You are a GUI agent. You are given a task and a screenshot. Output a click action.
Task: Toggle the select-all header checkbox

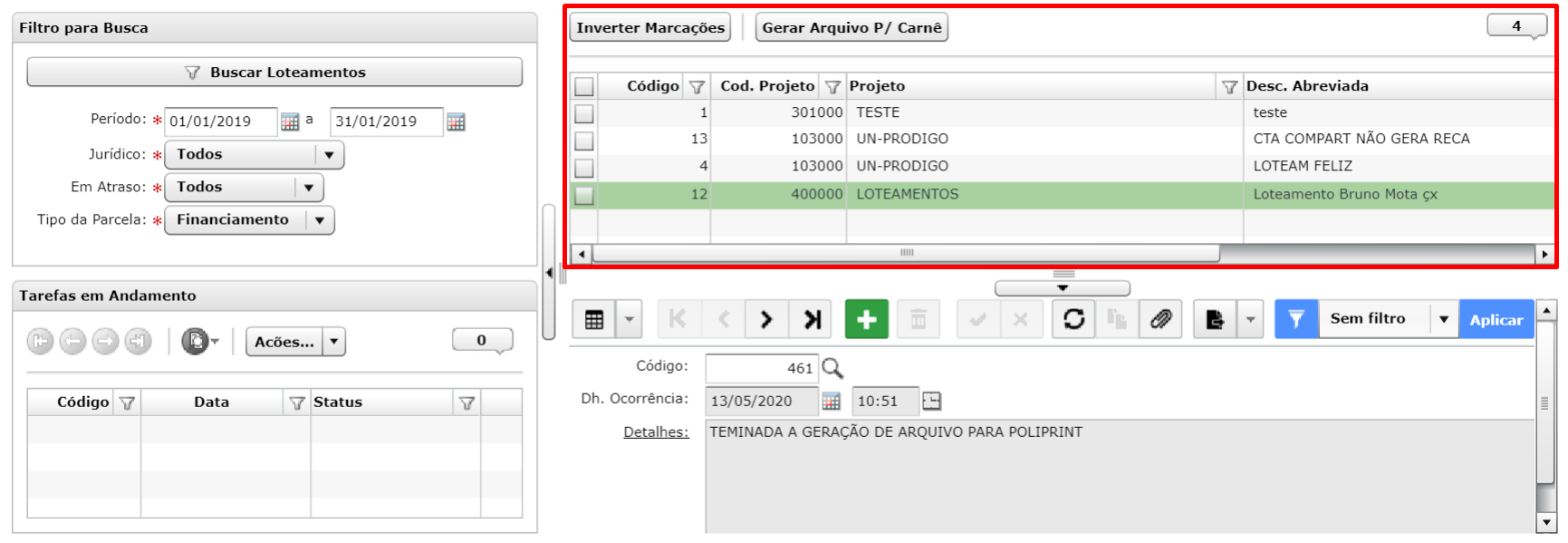click(x=584, y=86)
